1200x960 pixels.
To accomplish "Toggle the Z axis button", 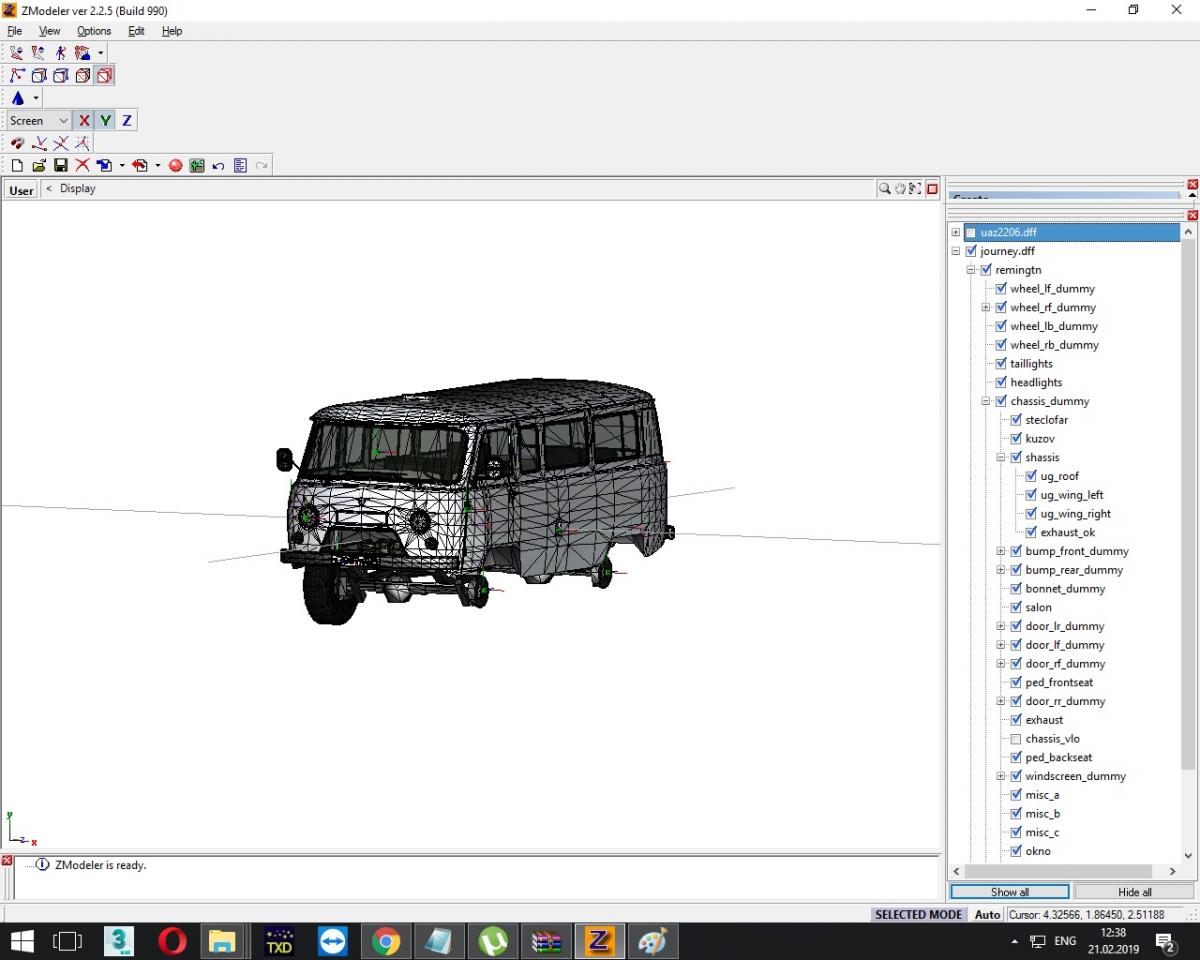I will 127,120.
